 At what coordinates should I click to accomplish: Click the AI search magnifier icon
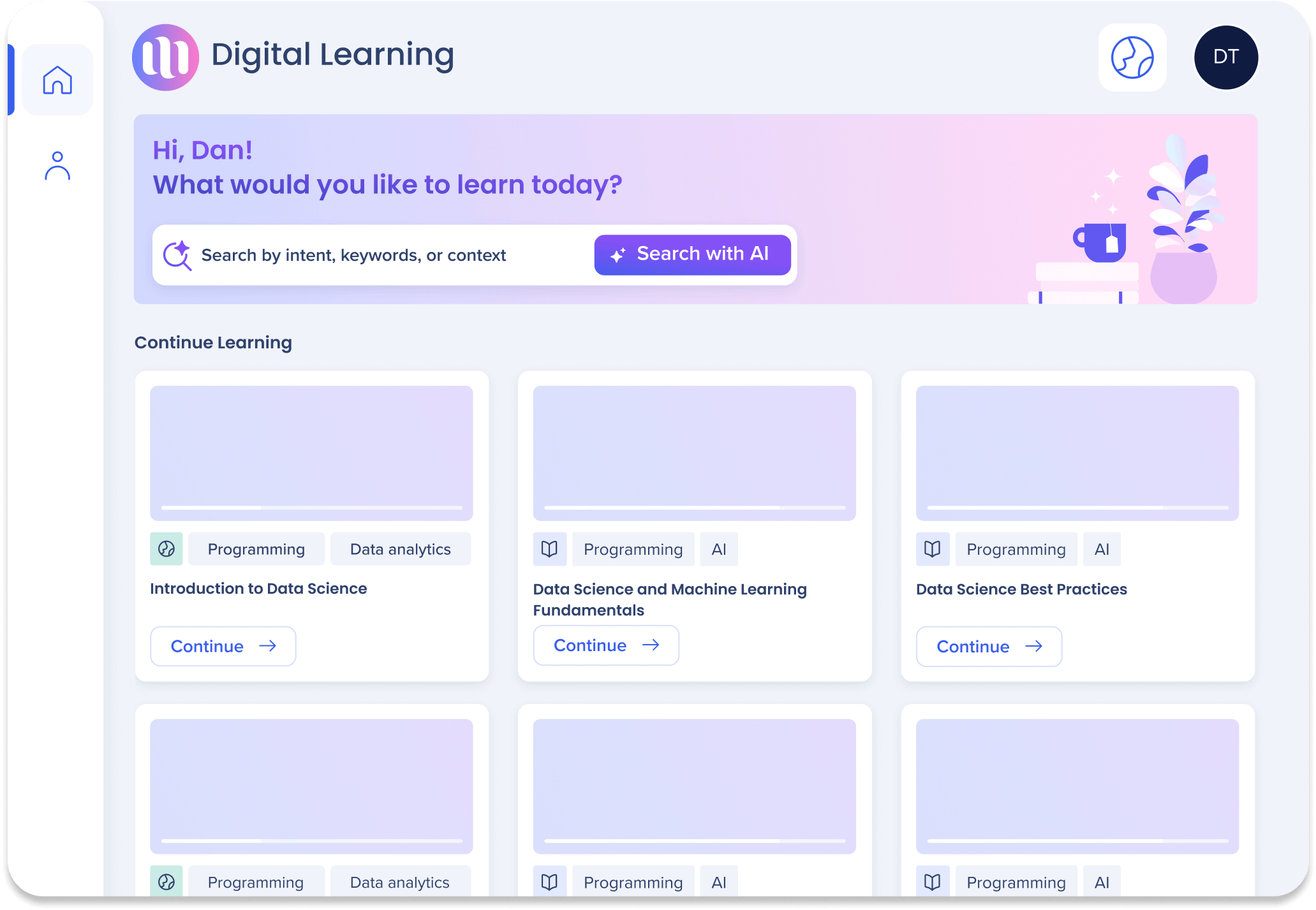coord(177,255)
